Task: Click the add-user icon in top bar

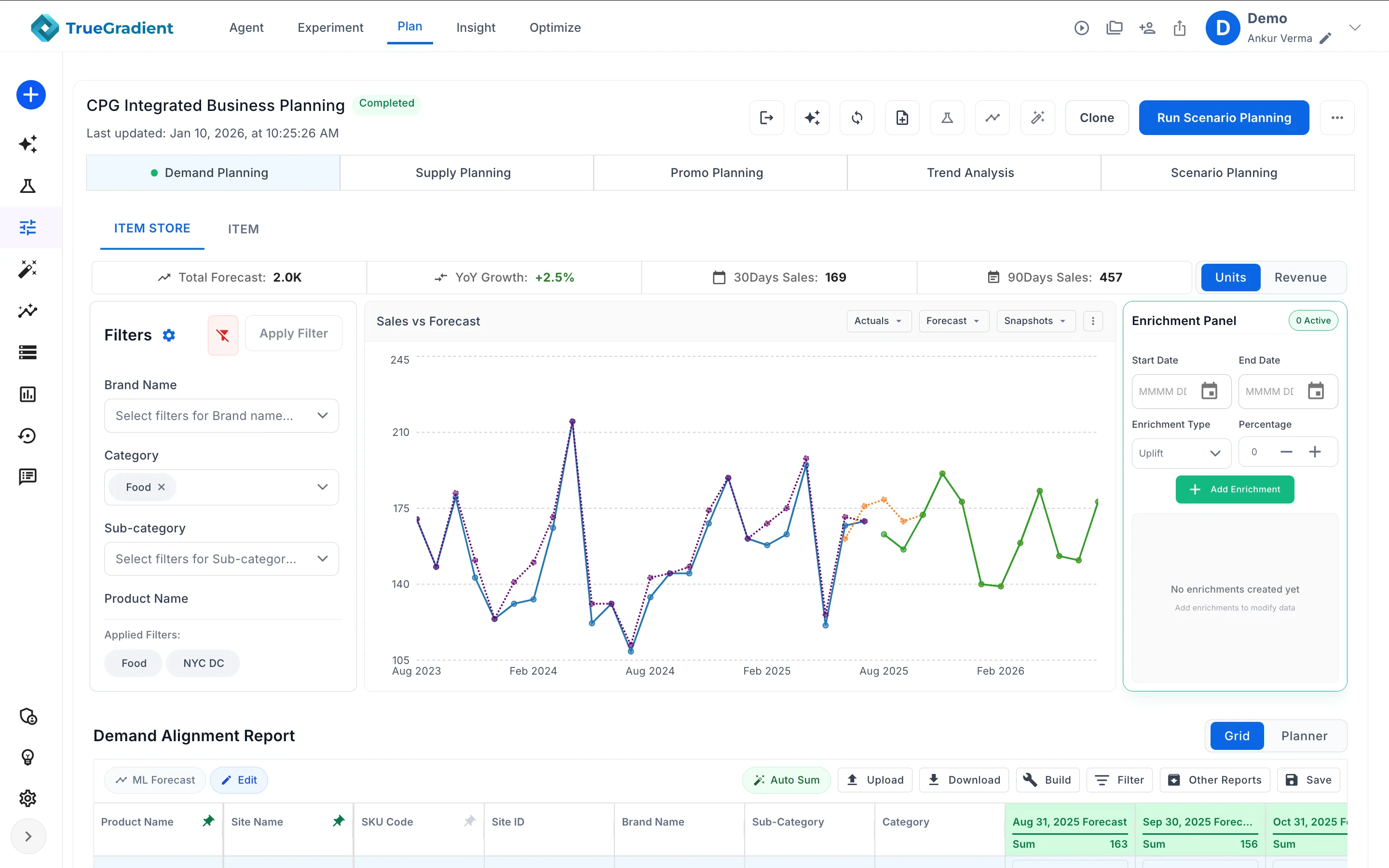Action: pos(1147,27)
